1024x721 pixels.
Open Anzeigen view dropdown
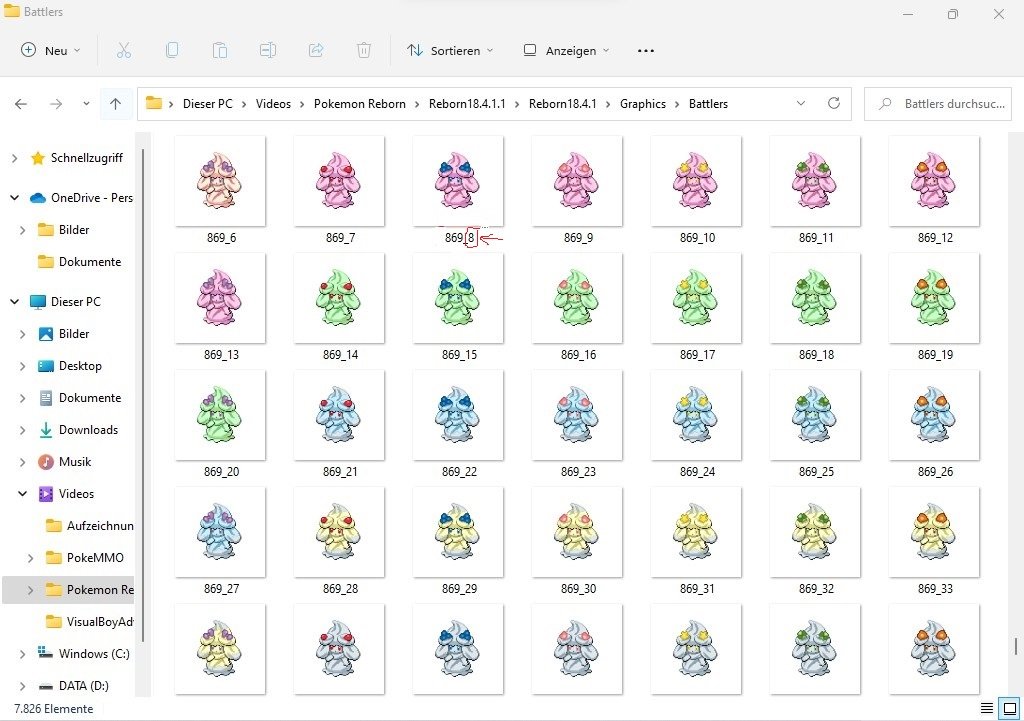567,50
